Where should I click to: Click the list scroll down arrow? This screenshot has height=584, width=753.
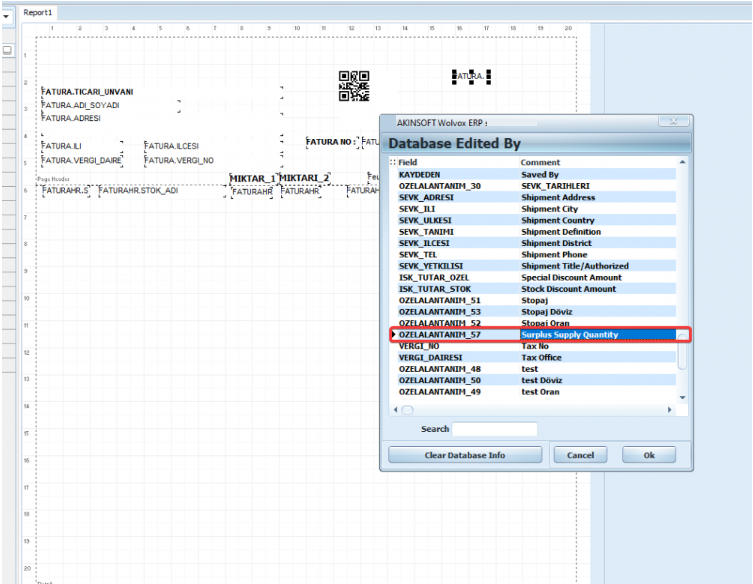coord(682,398)
